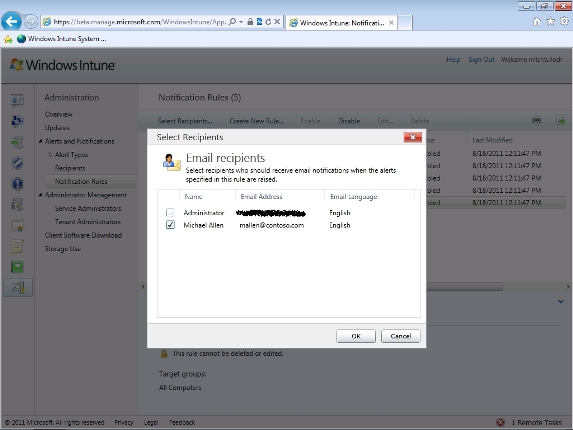Open System Overview workspace icon in sidebar
The image size is (573, 430).
tap(17, 100)
